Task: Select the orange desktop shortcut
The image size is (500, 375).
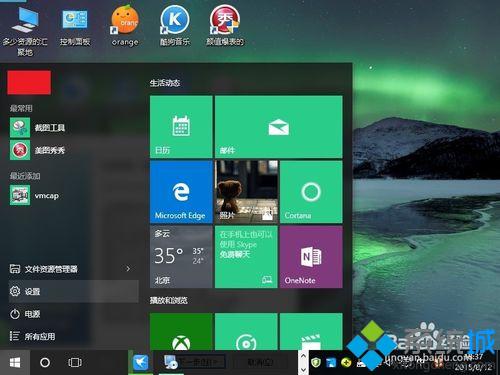Action: pyautogui.click(x=125, y=27)
